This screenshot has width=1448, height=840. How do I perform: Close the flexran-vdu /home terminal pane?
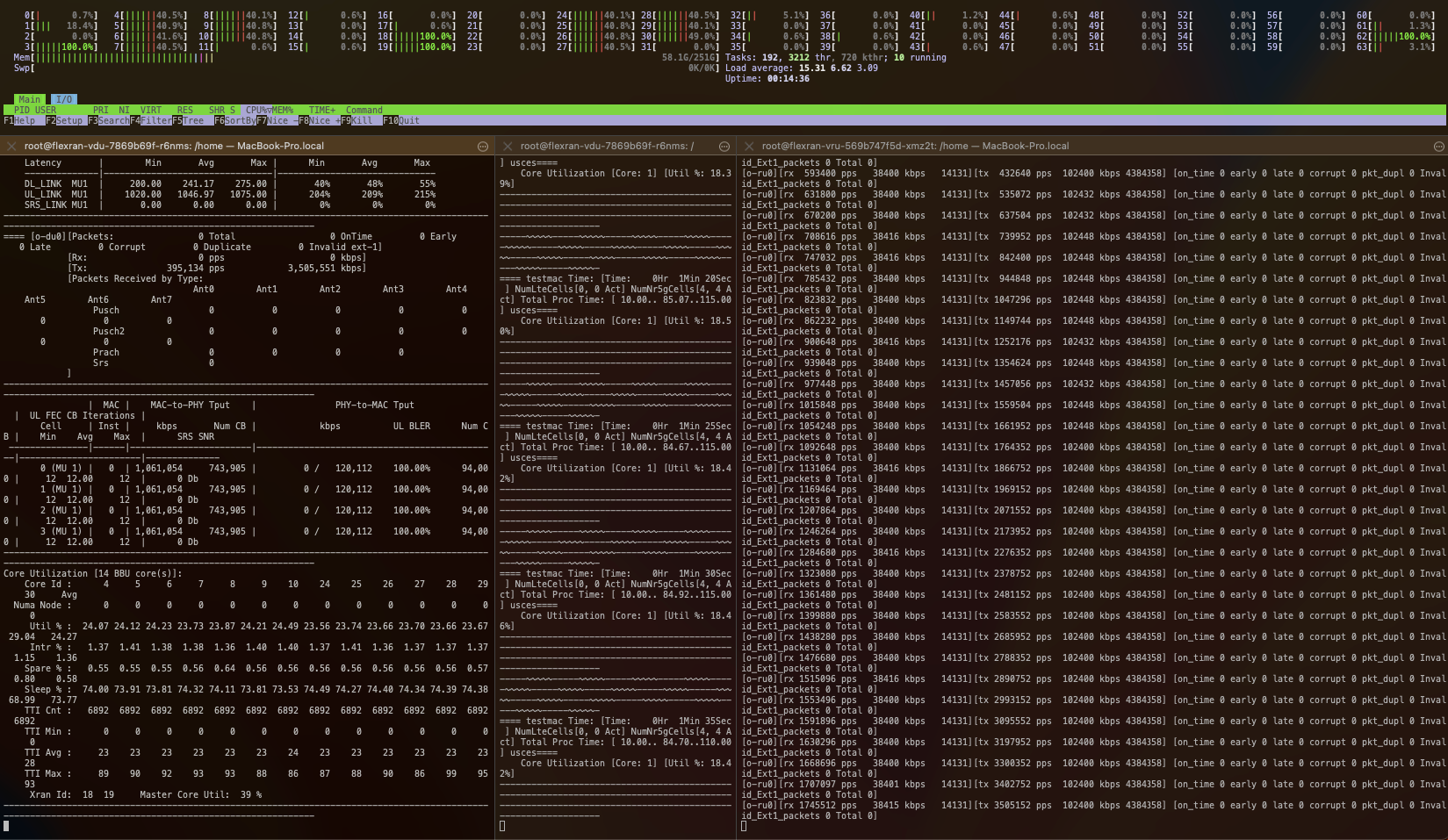tap(11, 147)
